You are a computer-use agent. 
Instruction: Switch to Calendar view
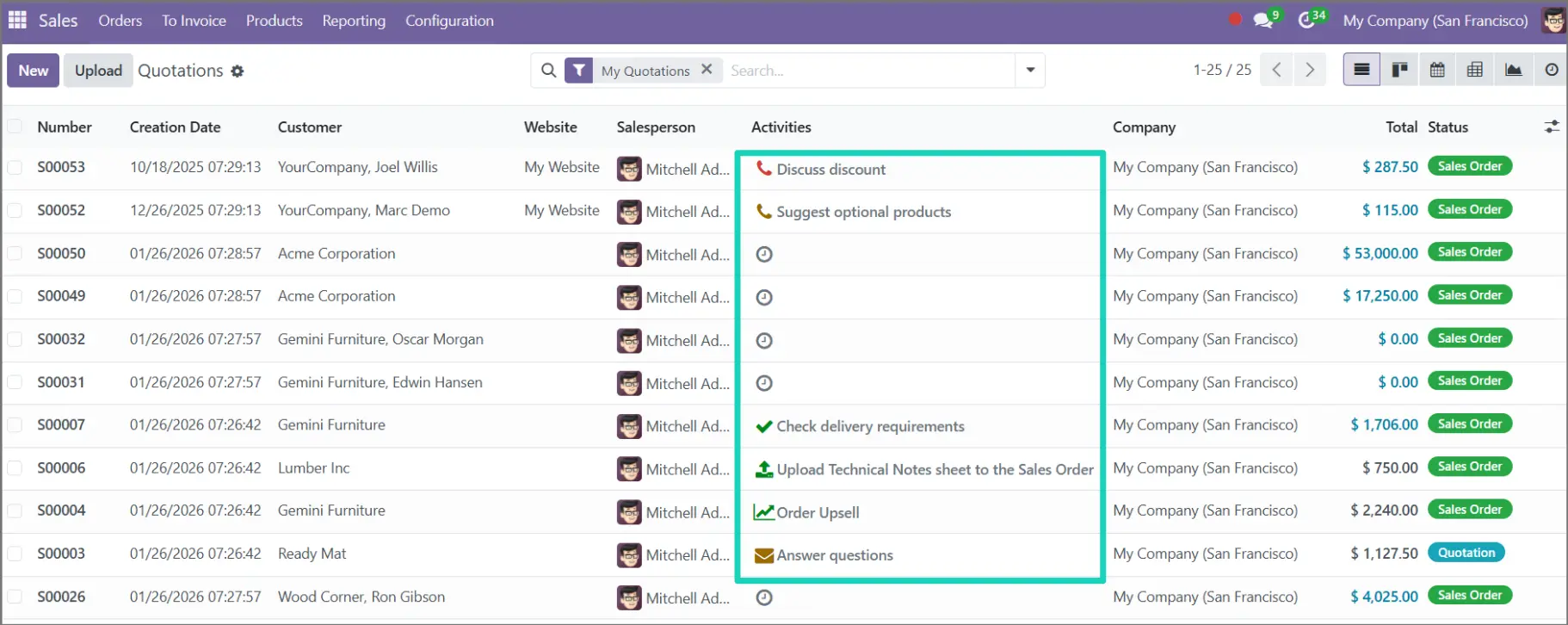pyautogui.click(x=1437, y=70)
